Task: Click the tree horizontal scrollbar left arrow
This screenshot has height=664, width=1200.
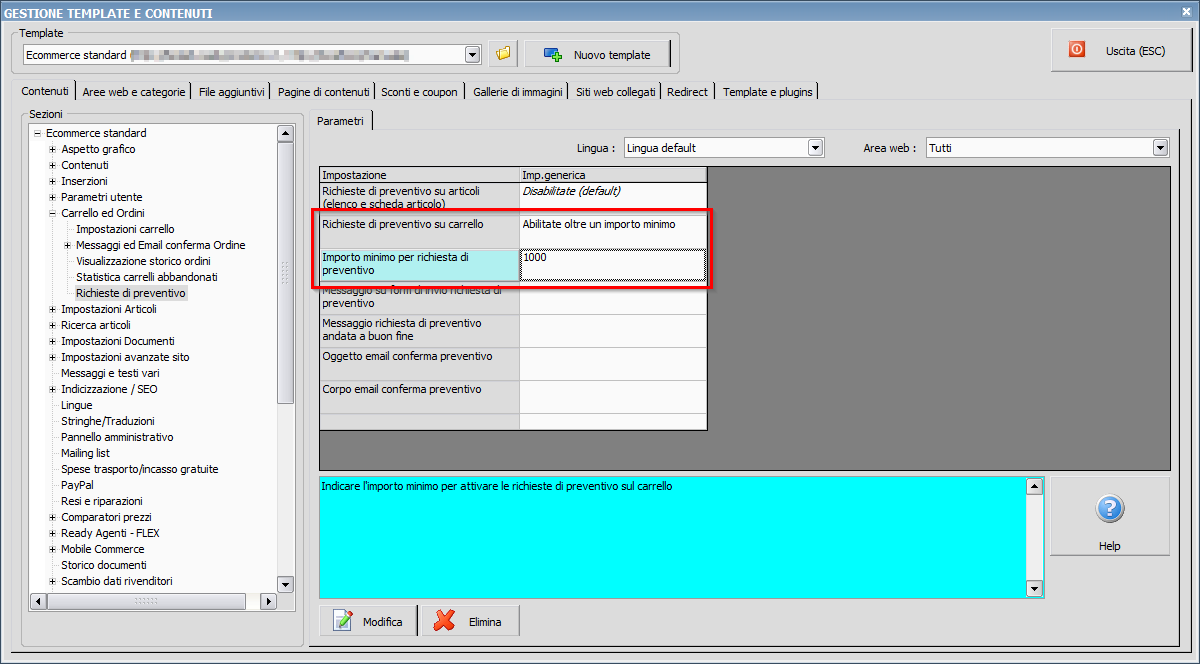Action: 39,601
